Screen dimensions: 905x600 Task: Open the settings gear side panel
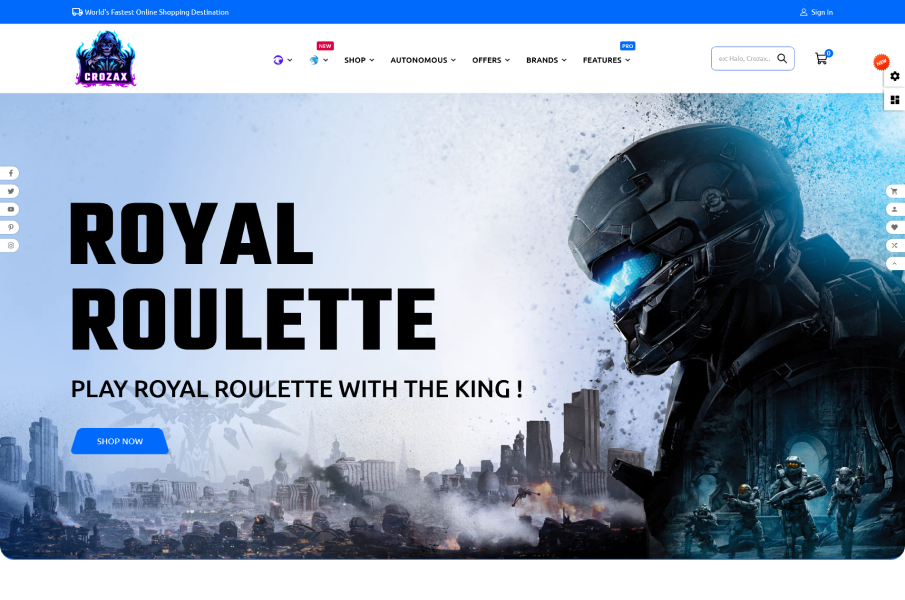pyautogui.click(x=895, y=76)
